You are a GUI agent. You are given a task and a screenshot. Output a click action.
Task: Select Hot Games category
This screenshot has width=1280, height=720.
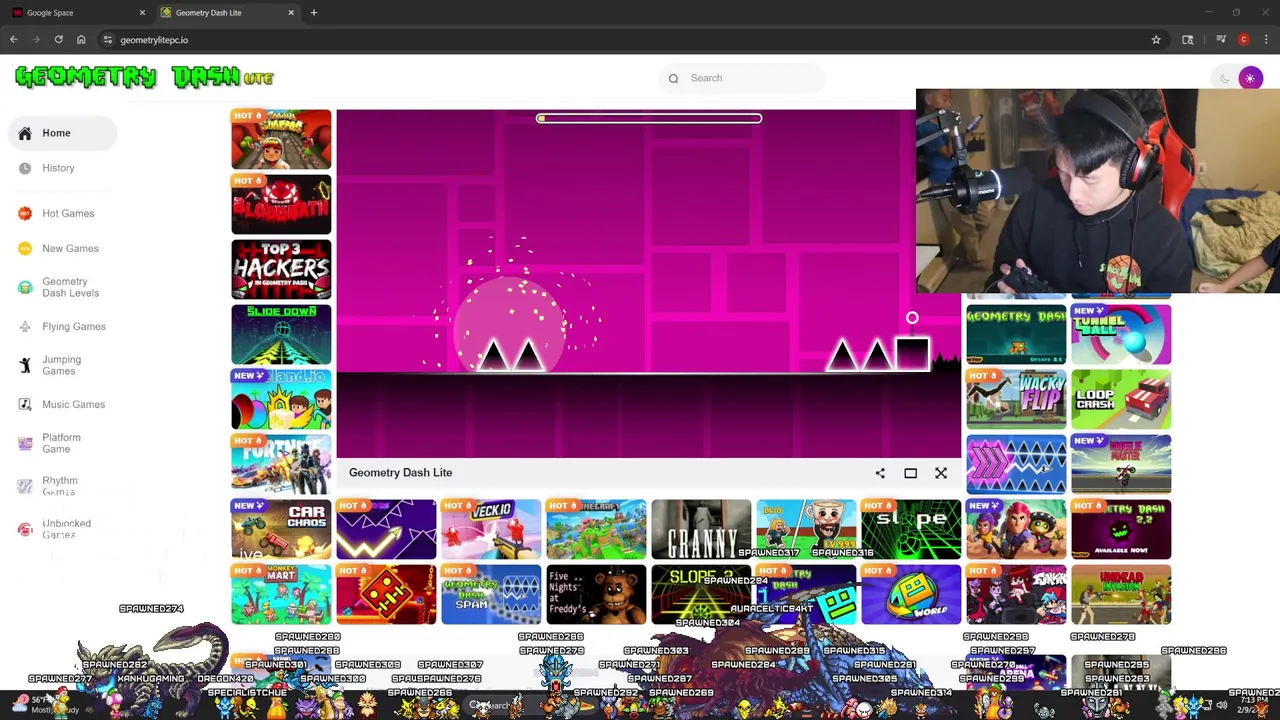(x=68, y=213)
